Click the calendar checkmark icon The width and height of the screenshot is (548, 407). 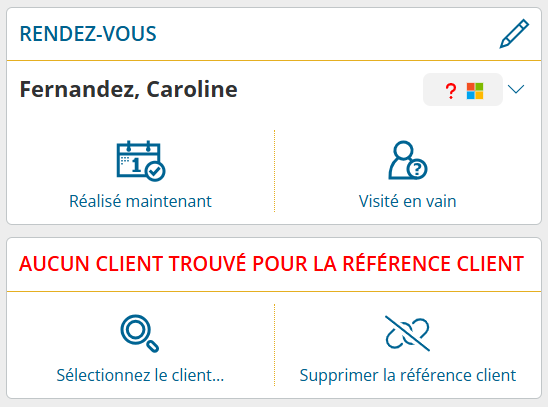pyautogui.click(x=140, y=161)
